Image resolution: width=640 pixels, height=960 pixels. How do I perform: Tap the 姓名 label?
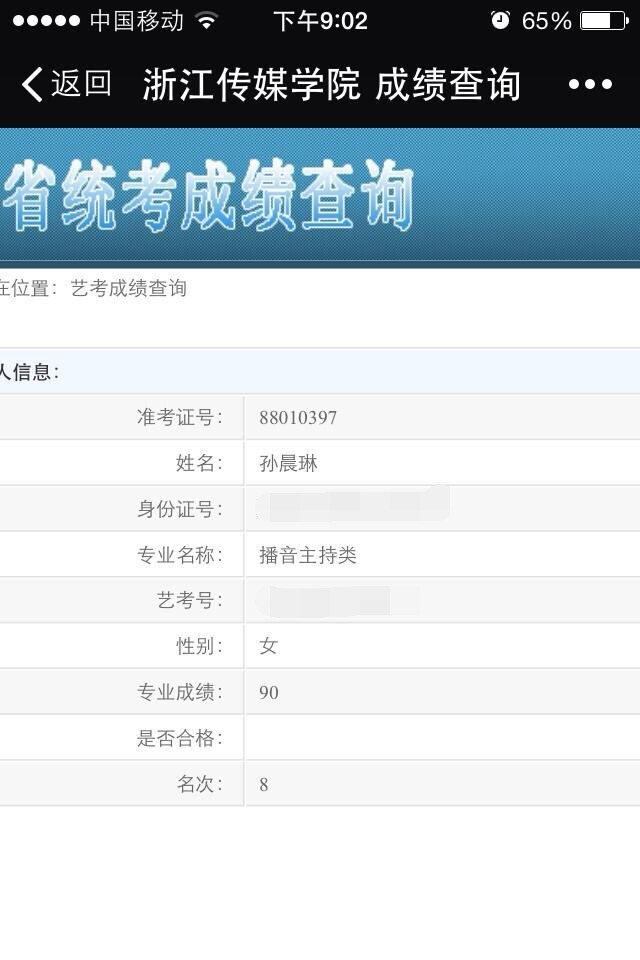coord(199,463)
